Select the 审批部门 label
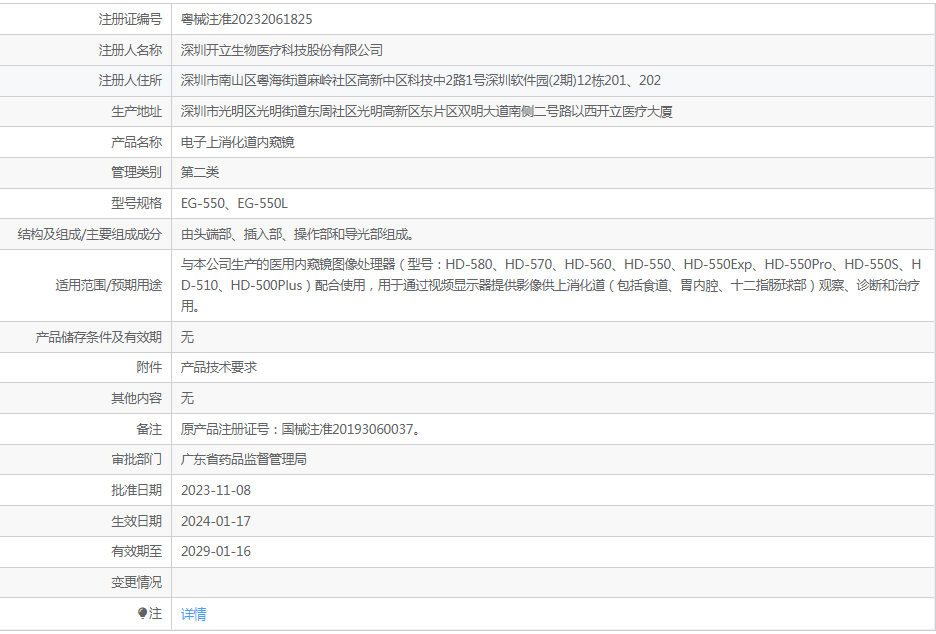This screenshot has width=936, height=634. tap(137, 460)
